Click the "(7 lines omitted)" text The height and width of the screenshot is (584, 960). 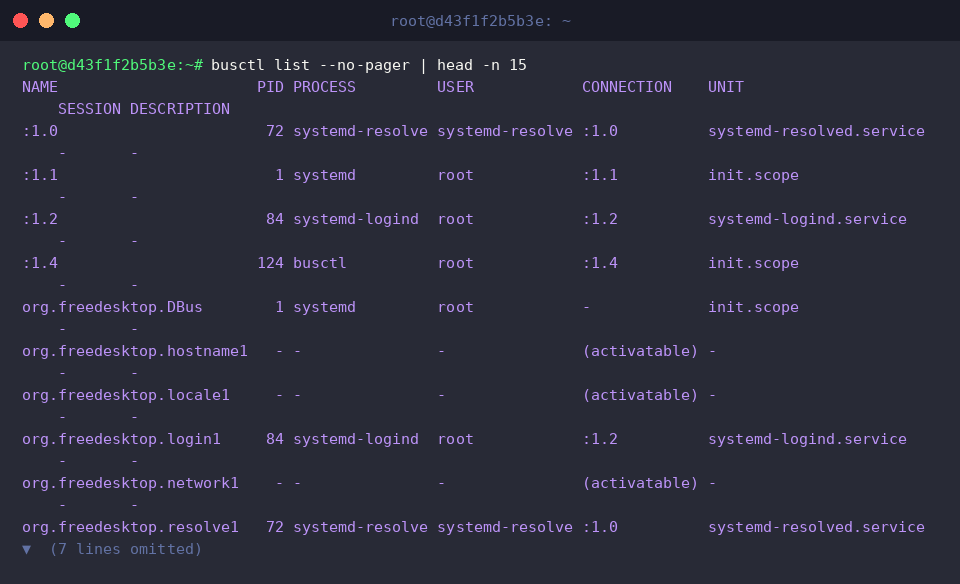click(126, 549)
